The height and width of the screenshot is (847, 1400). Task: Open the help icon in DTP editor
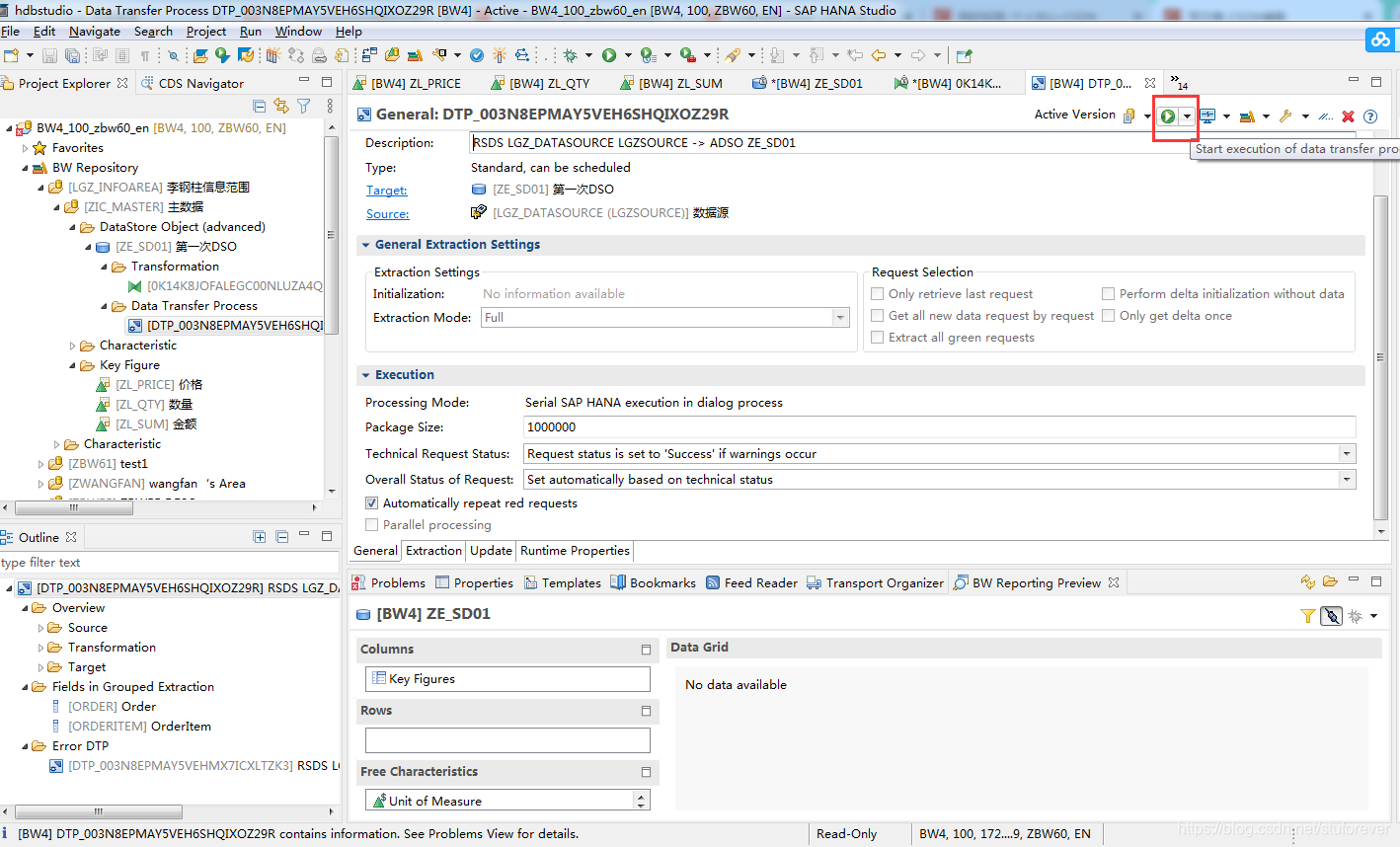tap(1370, 116)
